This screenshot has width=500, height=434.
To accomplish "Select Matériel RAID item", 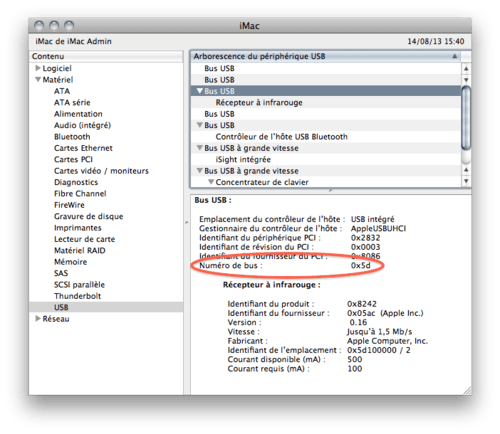I will (80, 250).
